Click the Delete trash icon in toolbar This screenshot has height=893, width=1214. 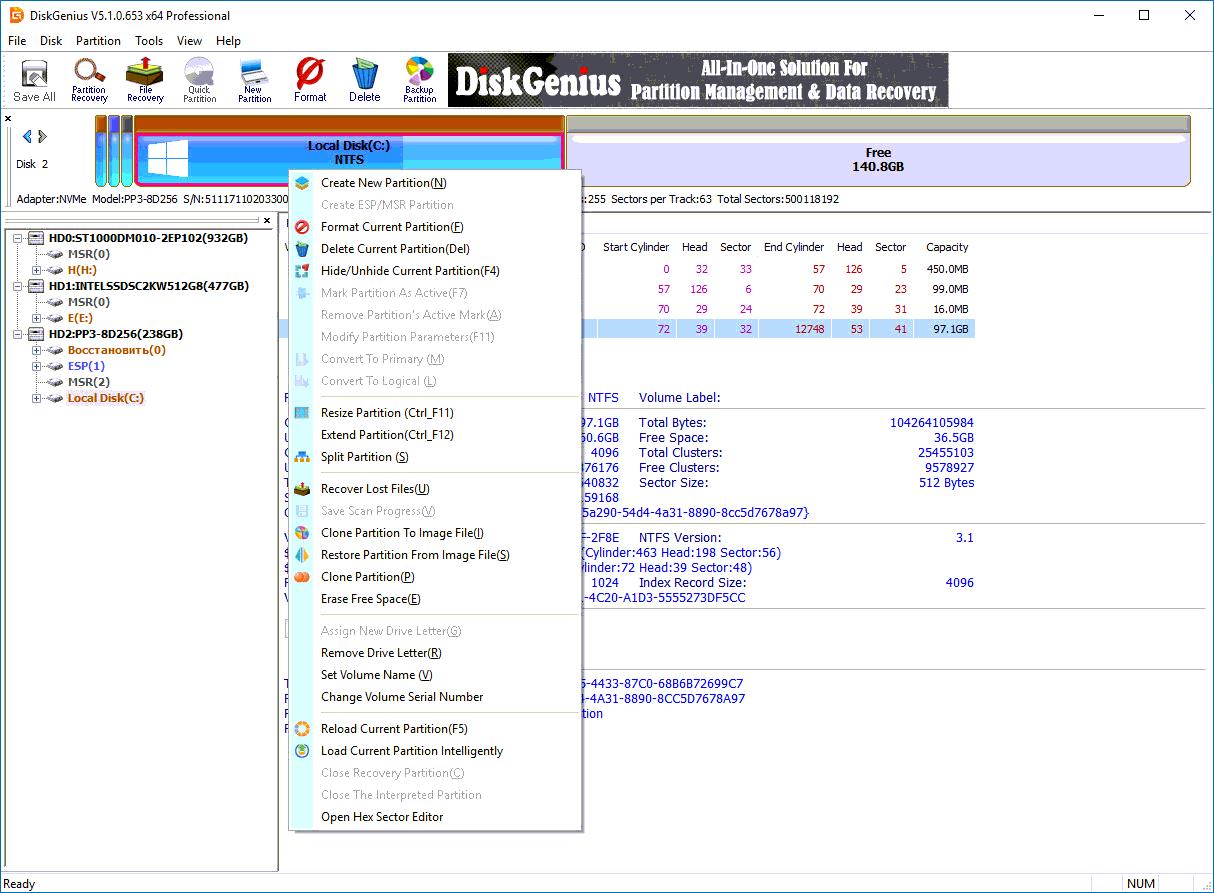tap(365, 80)
